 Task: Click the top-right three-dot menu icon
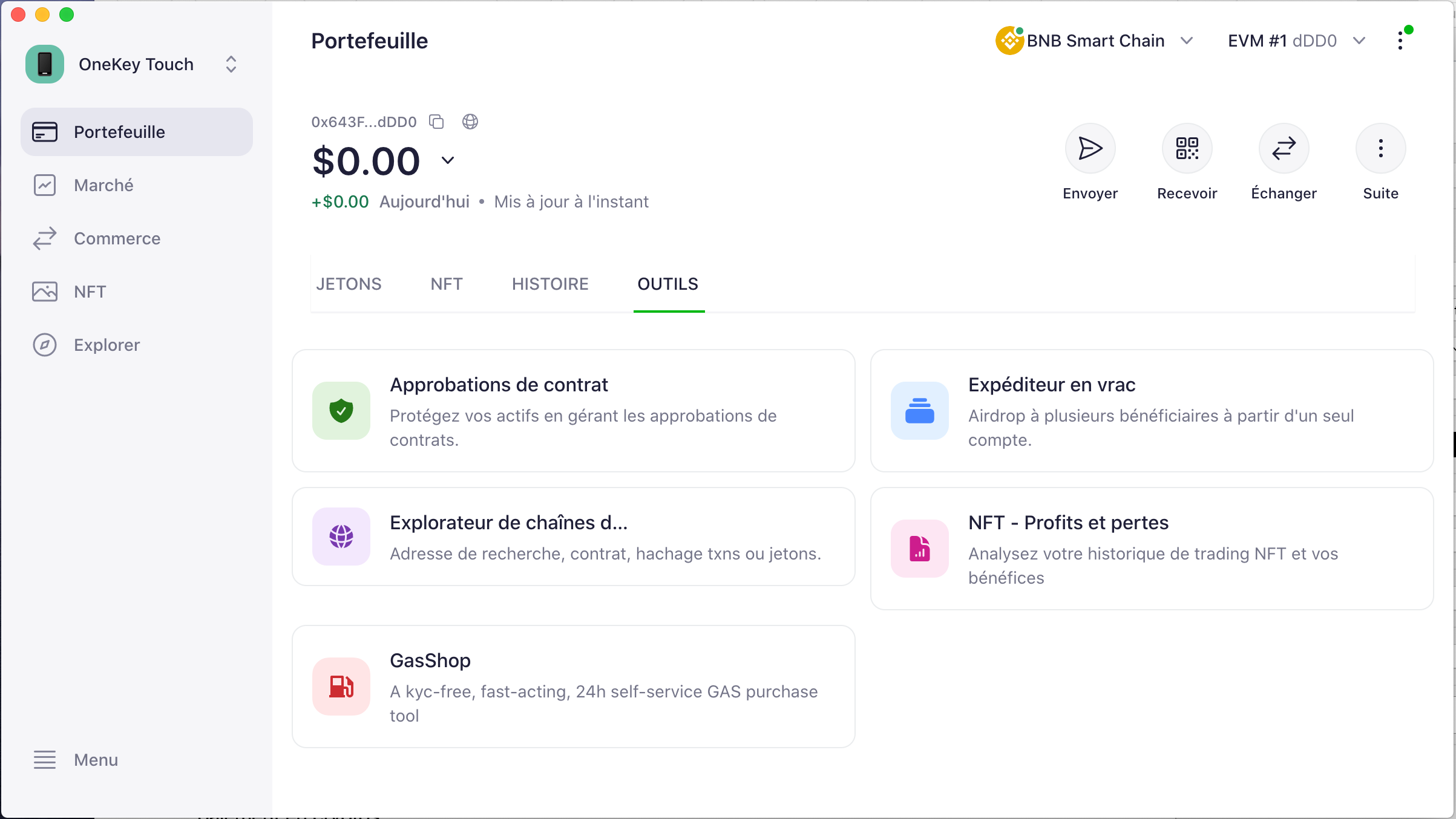(x=1400, y=41)
